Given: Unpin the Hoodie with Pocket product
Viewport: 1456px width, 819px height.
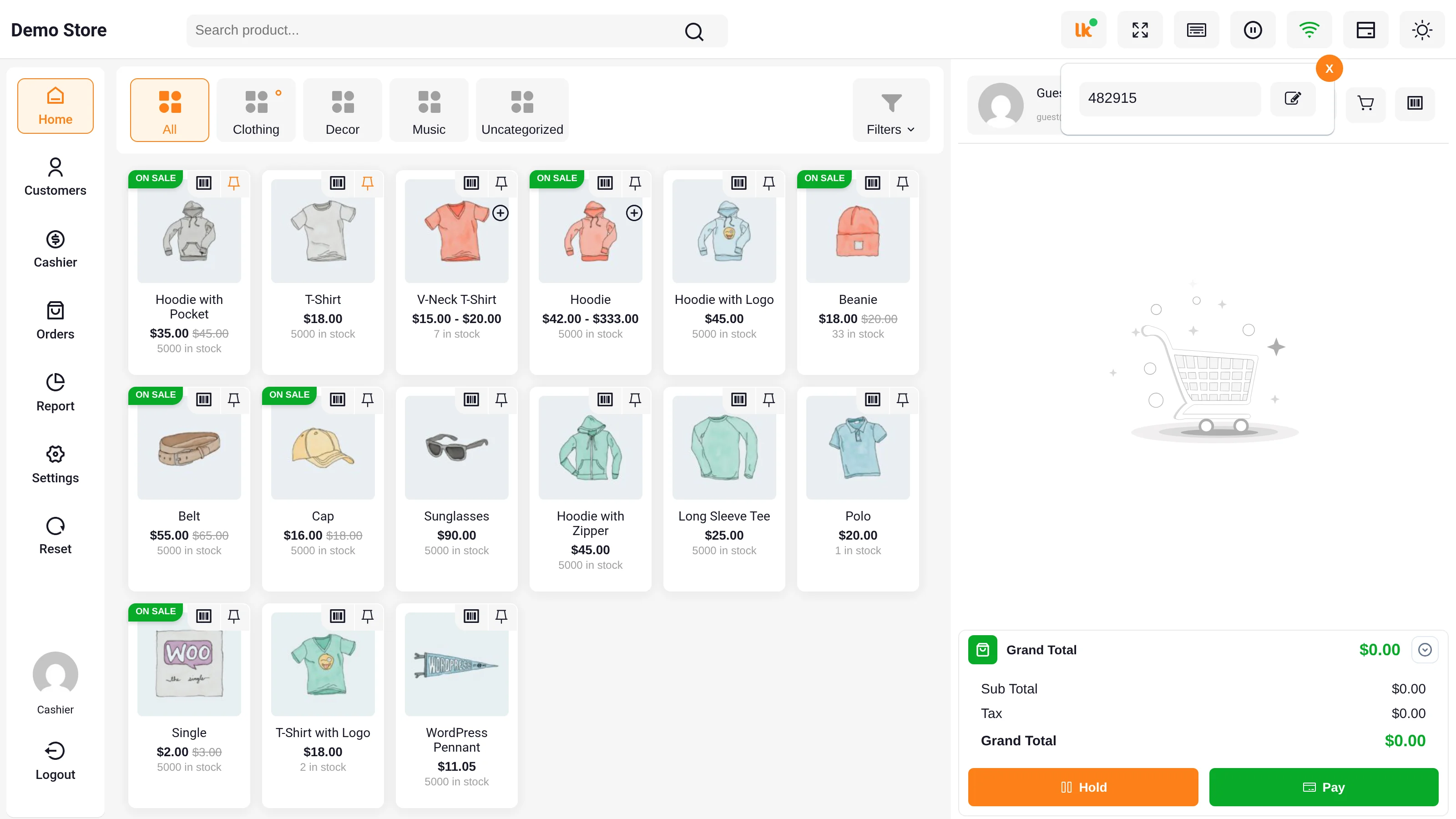Looking at the screenshot, I should pyautogui.click(x=233, y=183).
